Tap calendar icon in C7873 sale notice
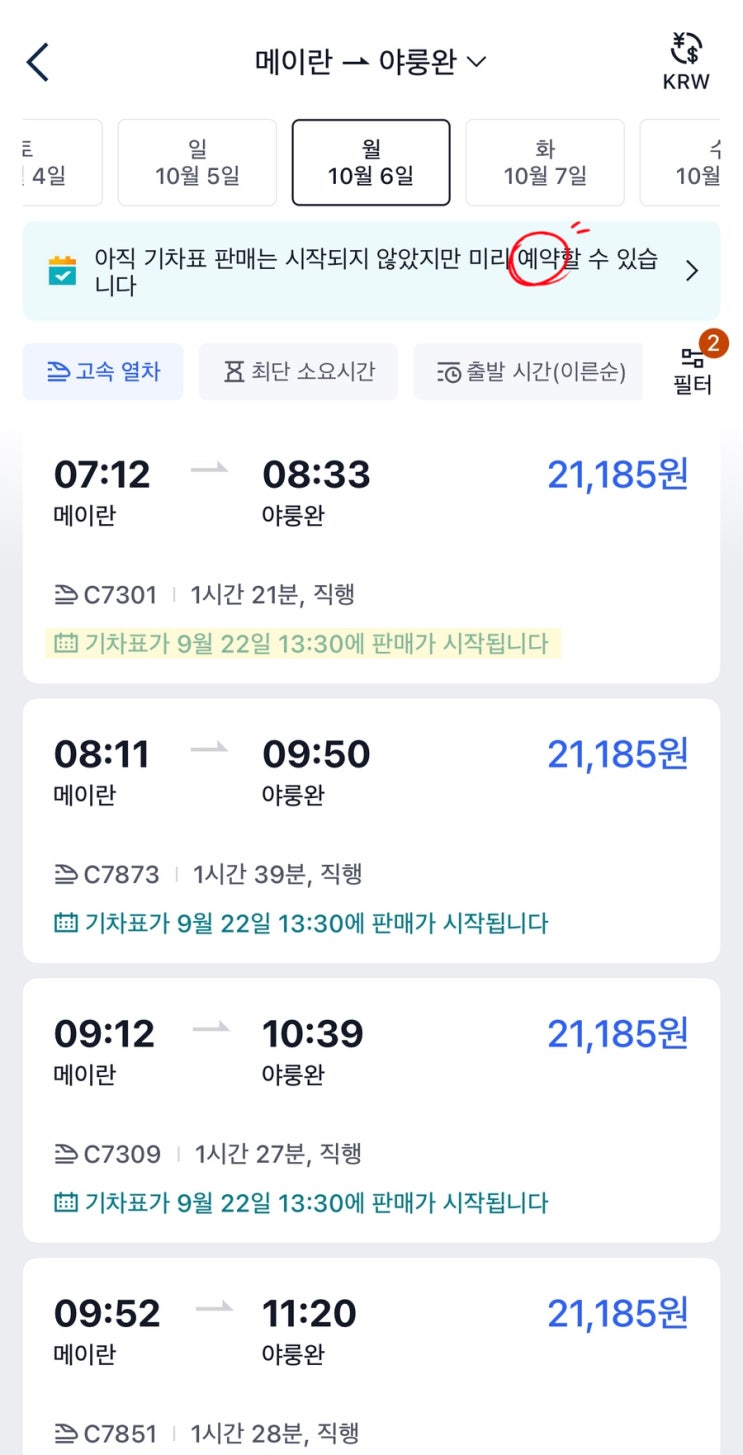Image resolution: width=743 pixels, height=1455 pixels. click(x=65, y=922)
